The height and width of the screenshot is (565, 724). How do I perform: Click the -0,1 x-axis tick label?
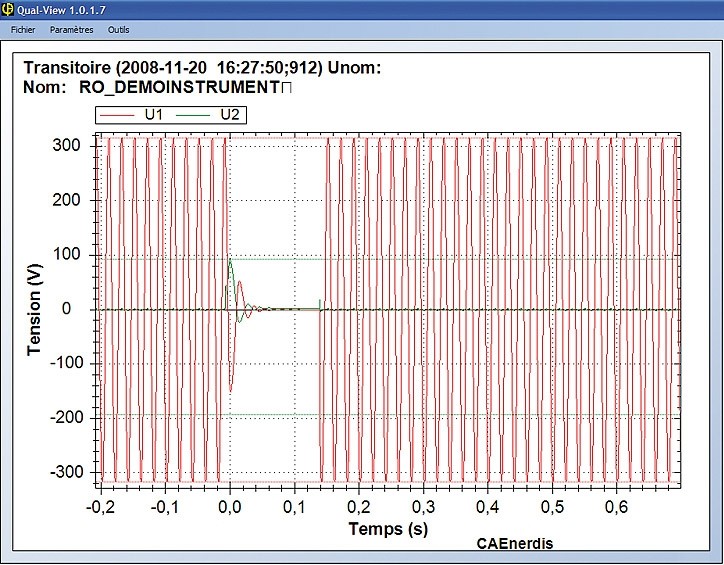tap(165, 507)
